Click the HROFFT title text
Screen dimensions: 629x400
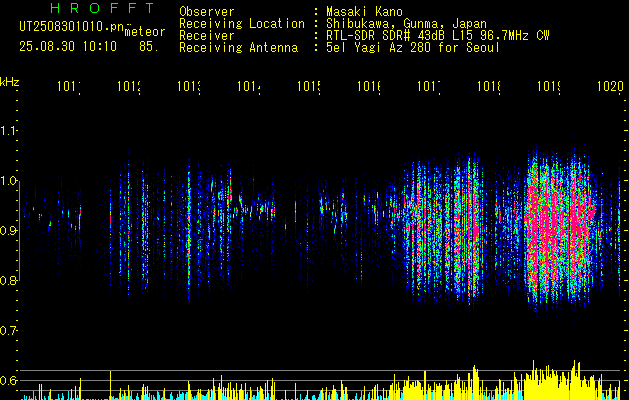(x=102, y=8)
